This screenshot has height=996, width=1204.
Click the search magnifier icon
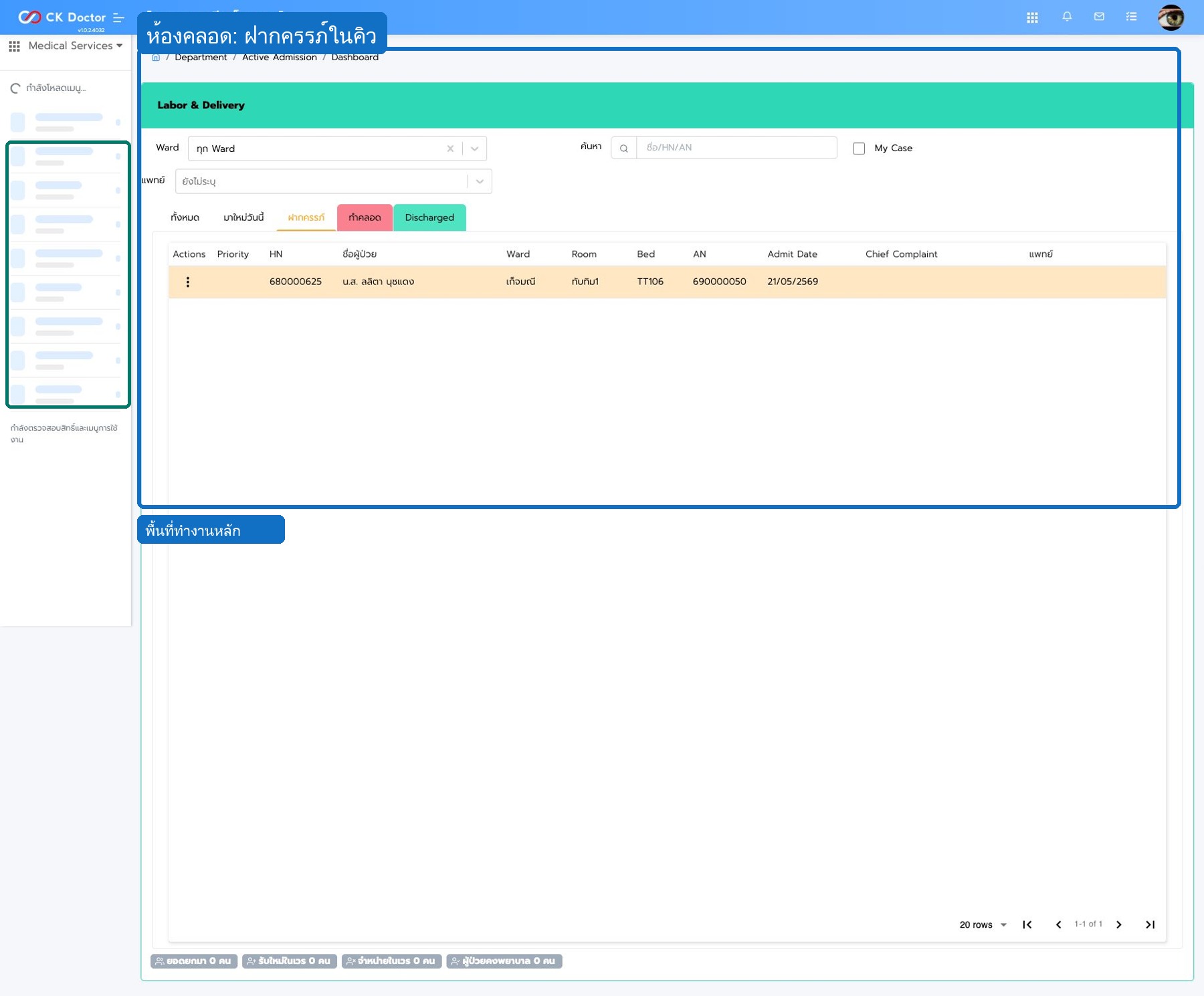(624, 148)
